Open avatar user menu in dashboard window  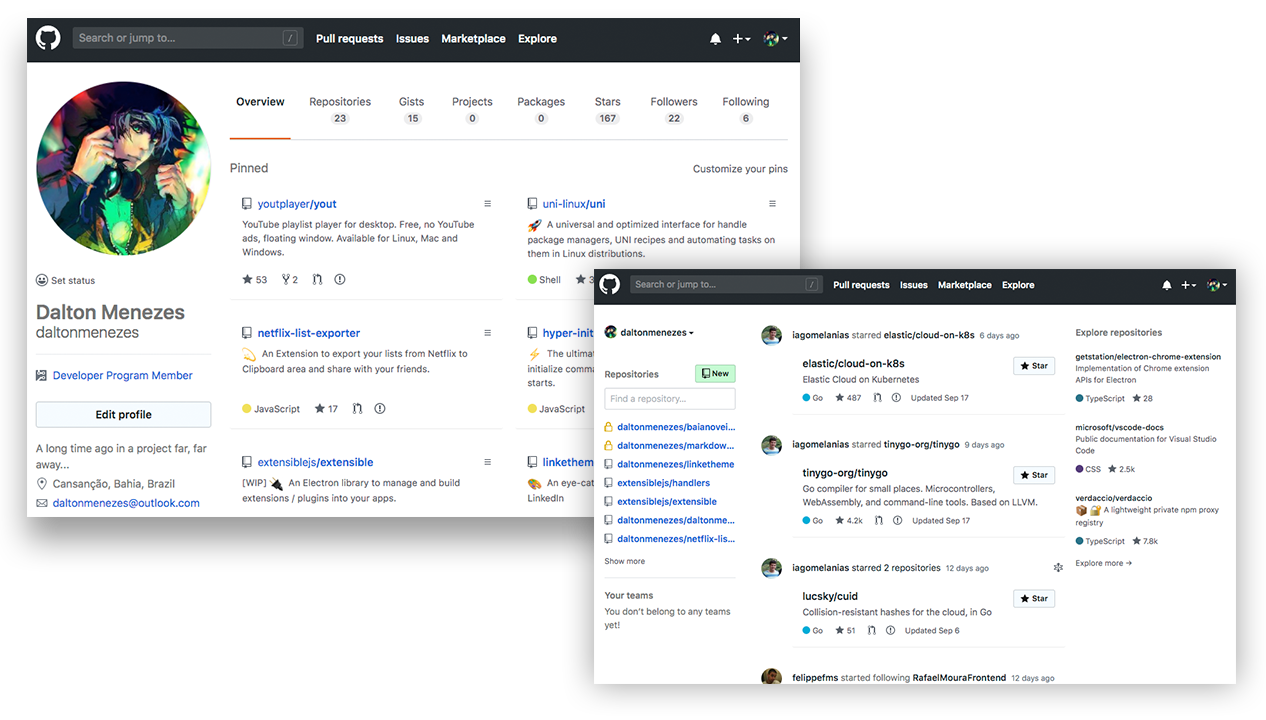point(1216,285)
